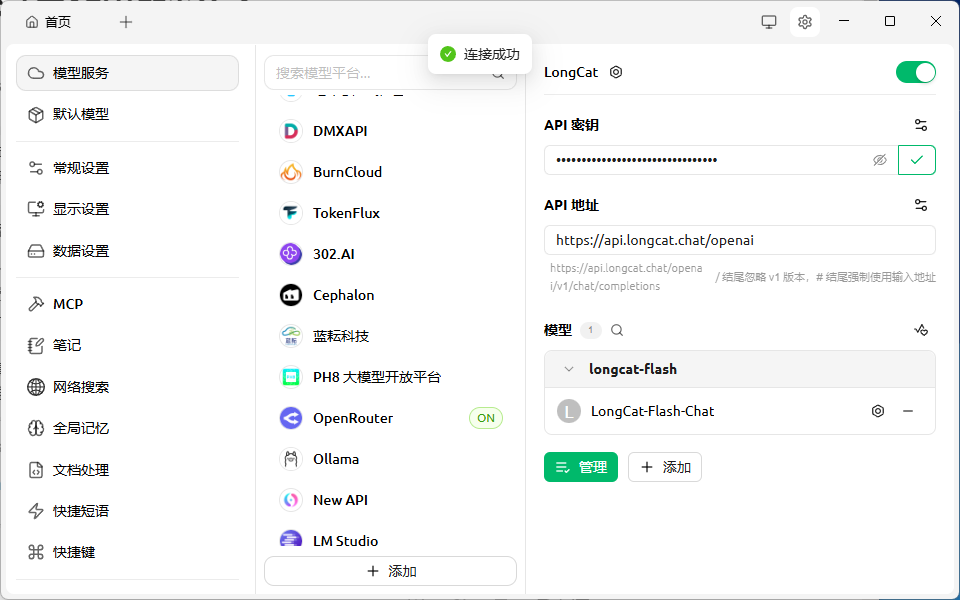Click the DMXAPI provider logo
This screenshot has height=600, width=960.
(x=291, y=131)
